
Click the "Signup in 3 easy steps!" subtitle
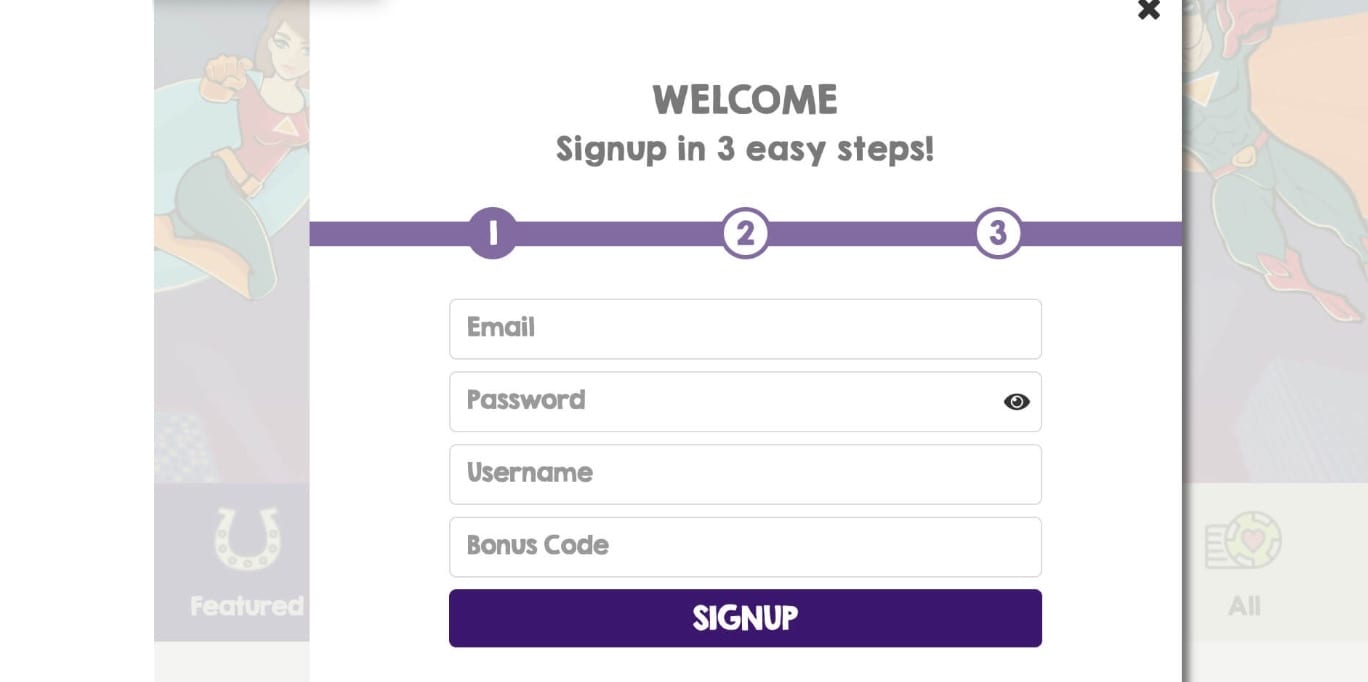pyautogui.click(x=745, y=150)
